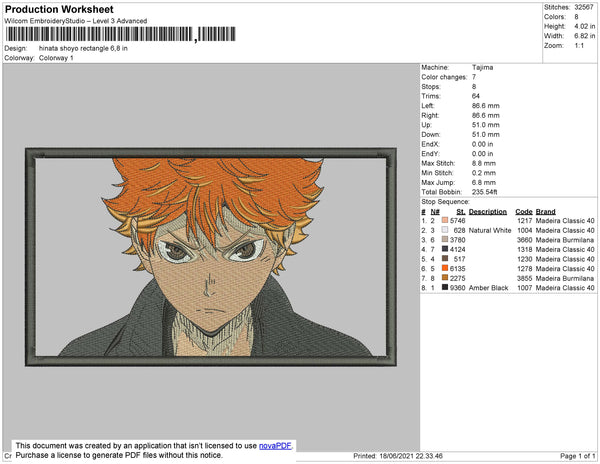The image size is (600, 464).
Task: Click thread code 1007 in the stop sequence
Action: [x=524, y=288]
